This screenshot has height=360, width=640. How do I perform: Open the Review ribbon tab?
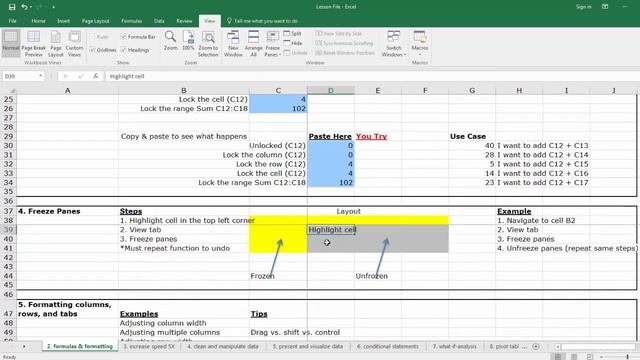(x=184, y=21)
